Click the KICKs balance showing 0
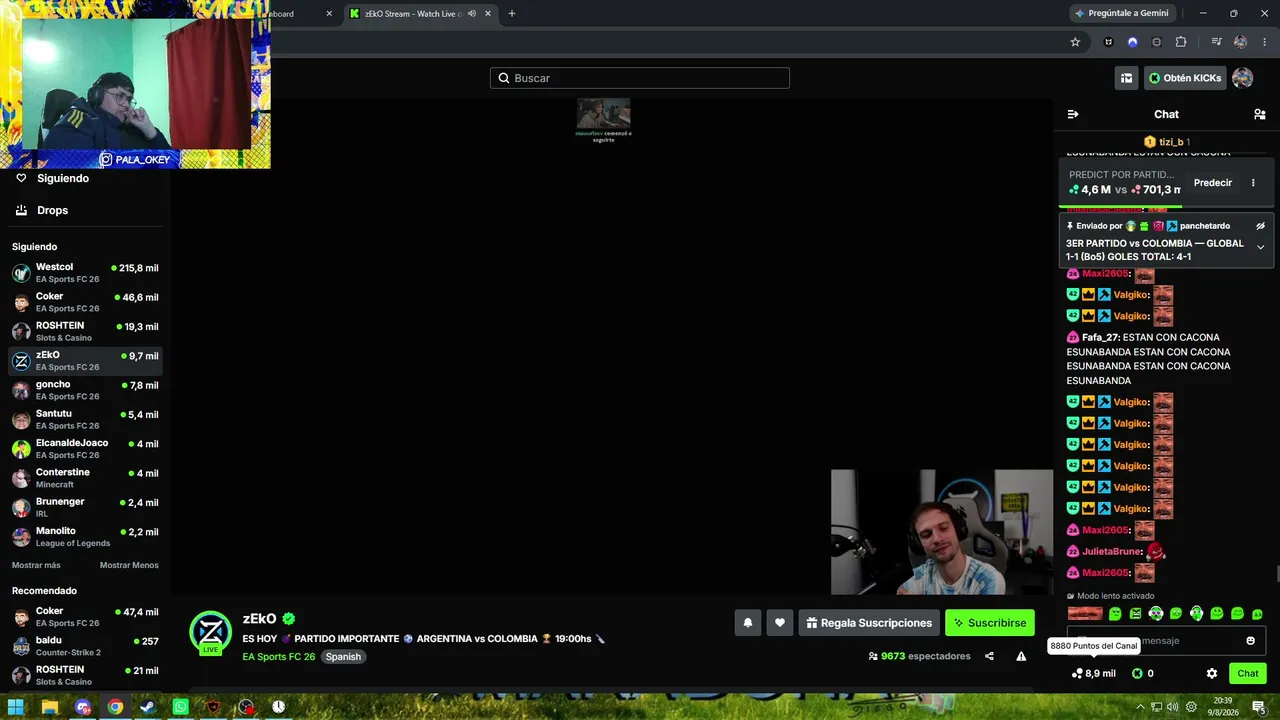The width and height of the screenshot is (1280, 720). click(x=1142, y=673)
